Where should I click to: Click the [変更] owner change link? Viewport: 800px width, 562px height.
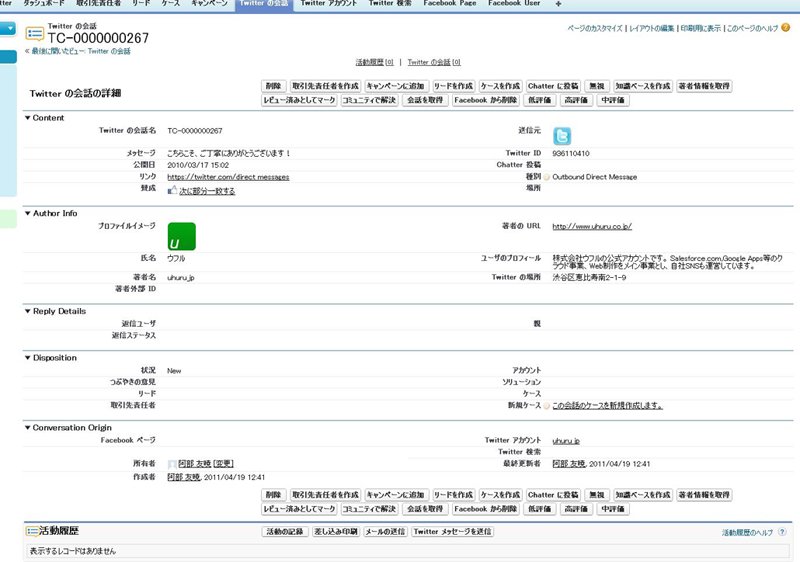[x=223, y=464]
